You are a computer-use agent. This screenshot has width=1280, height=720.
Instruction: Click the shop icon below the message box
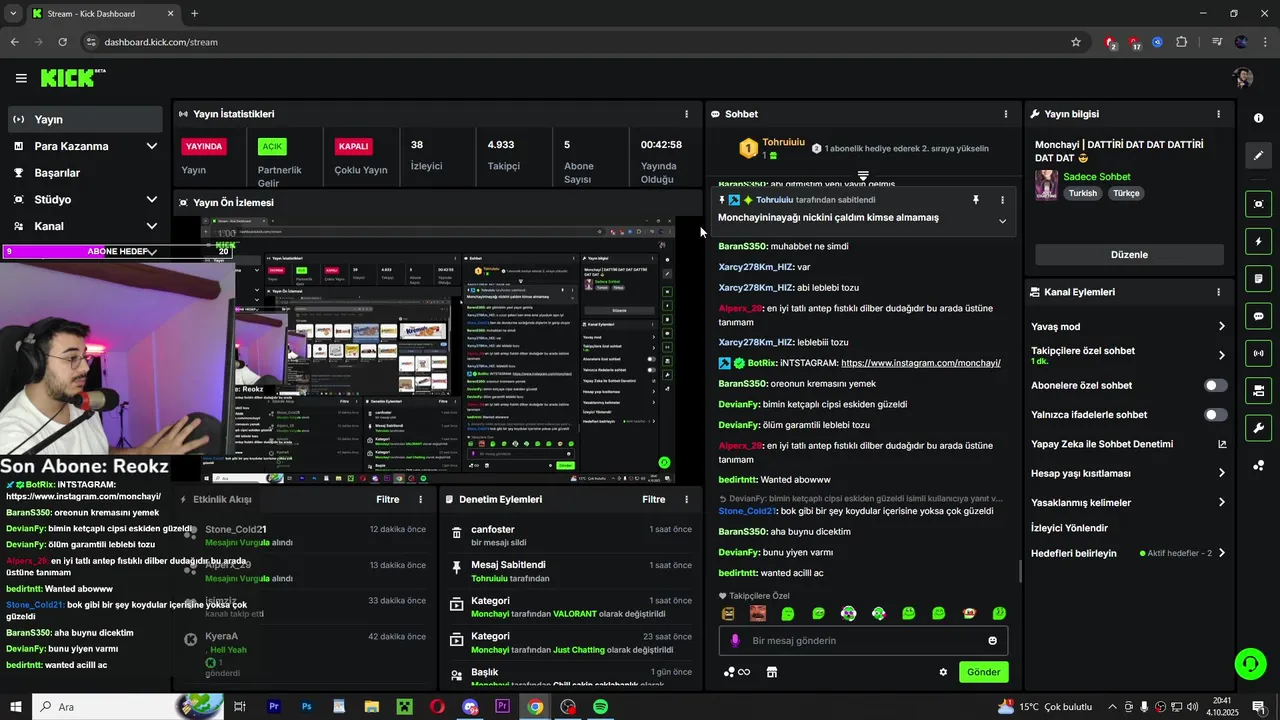tap(772, 672)
